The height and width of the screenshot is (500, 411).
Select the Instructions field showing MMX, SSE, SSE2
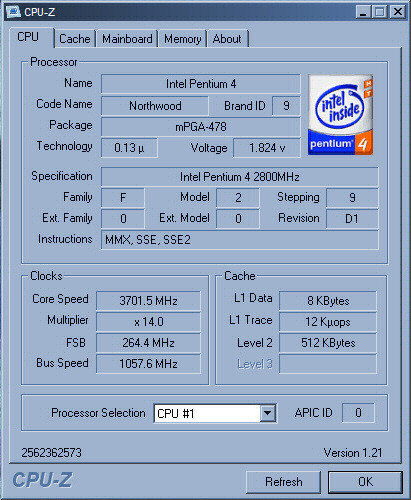coord(240,240)
